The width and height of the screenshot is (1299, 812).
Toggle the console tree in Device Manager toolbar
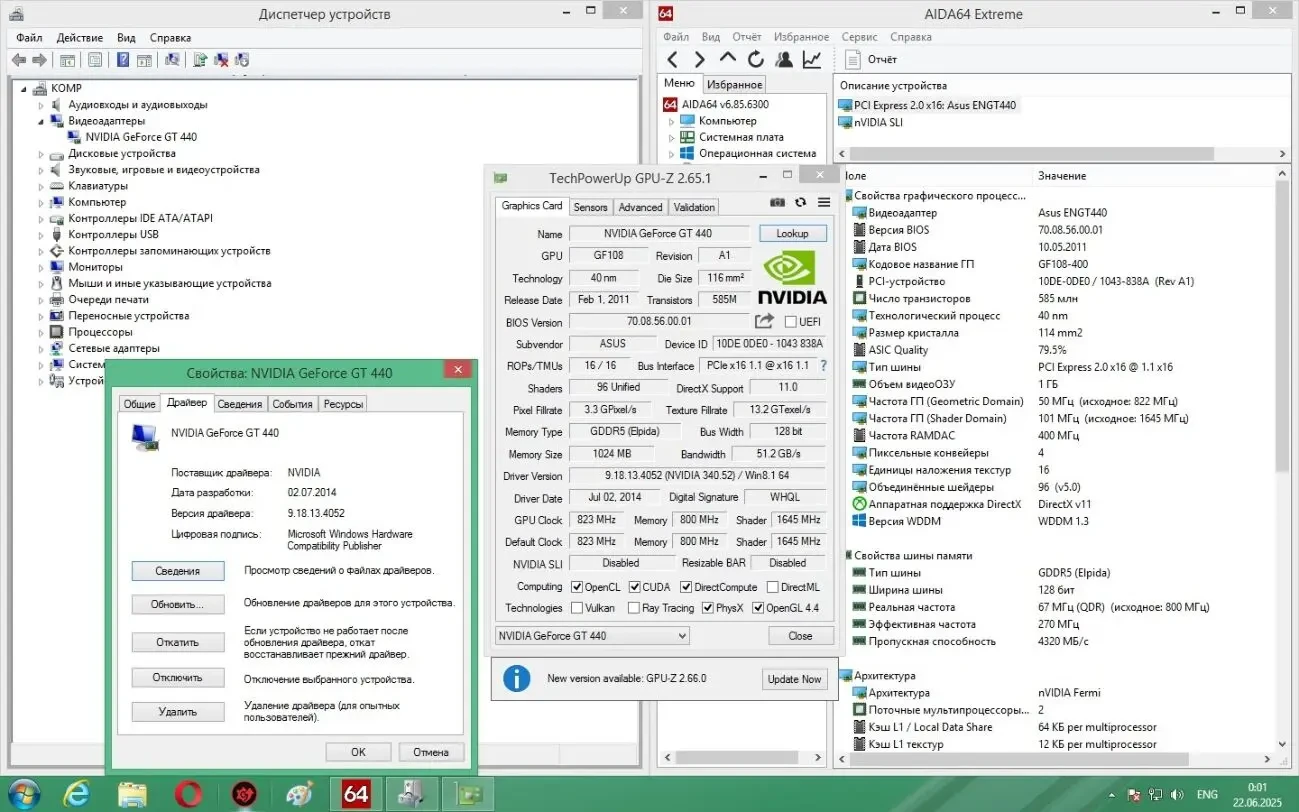pos(67,60)
